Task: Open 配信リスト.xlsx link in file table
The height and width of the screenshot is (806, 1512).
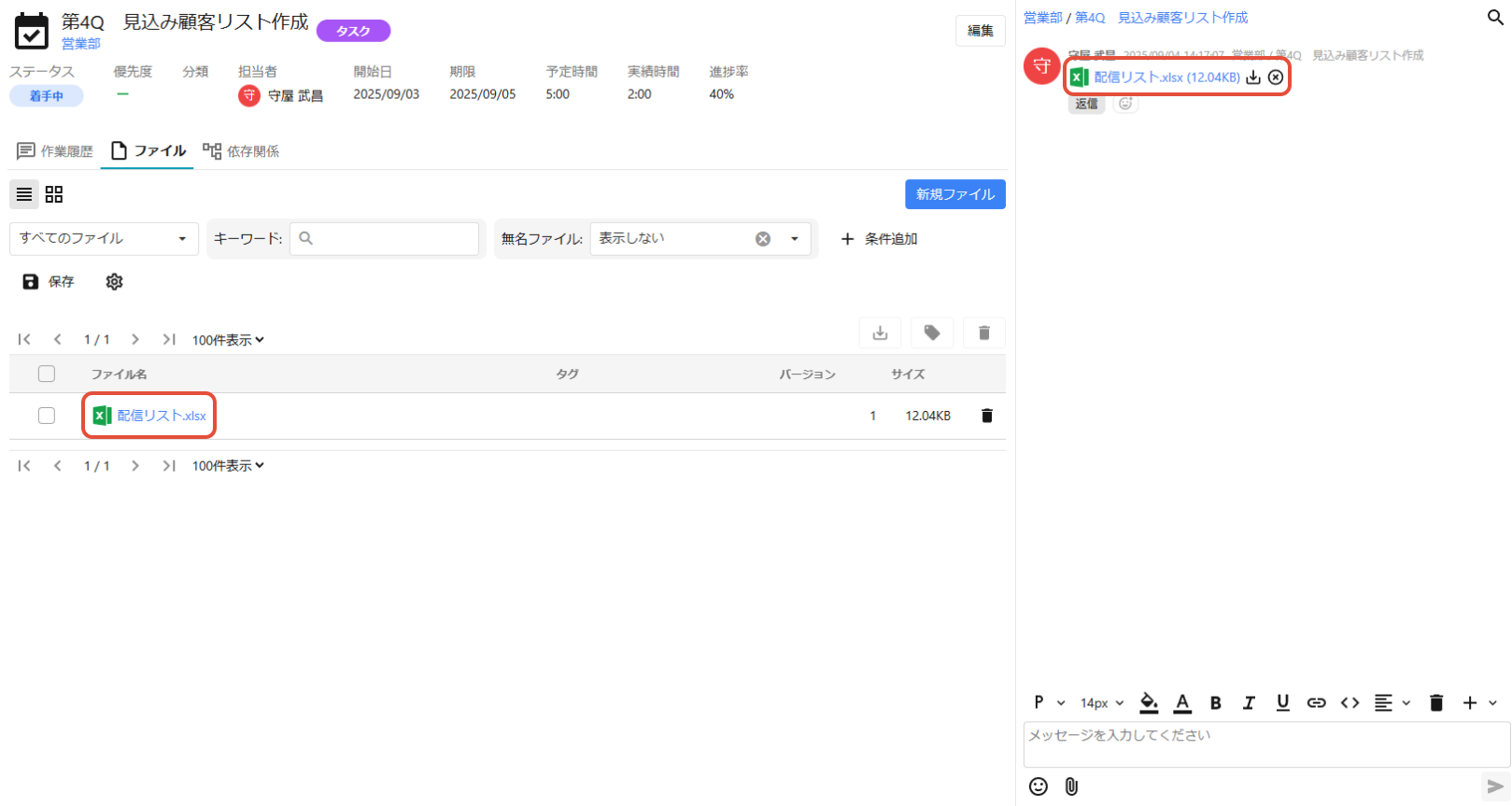Action: (162, 416)
